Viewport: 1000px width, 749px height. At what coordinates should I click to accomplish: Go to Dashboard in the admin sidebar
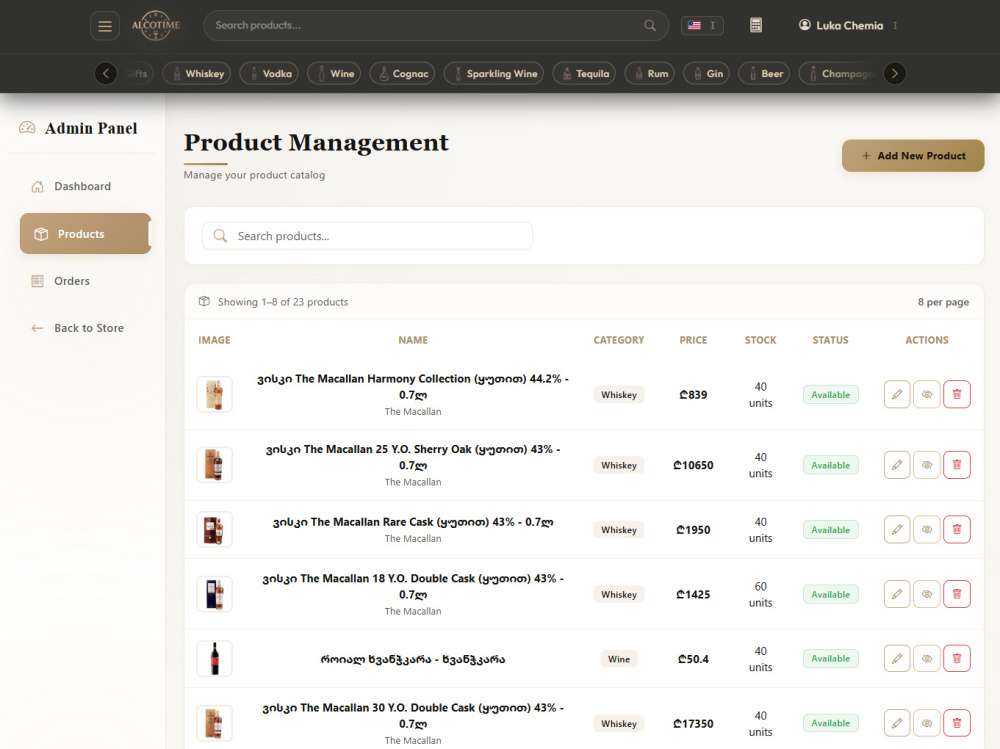83,186
